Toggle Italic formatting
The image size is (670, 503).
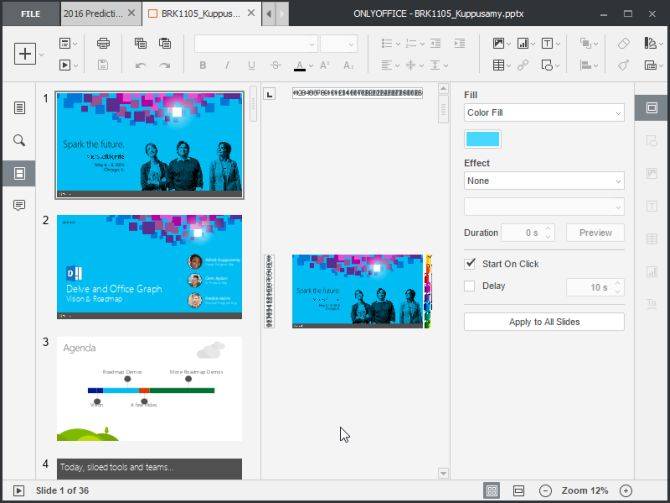(227, 65)
